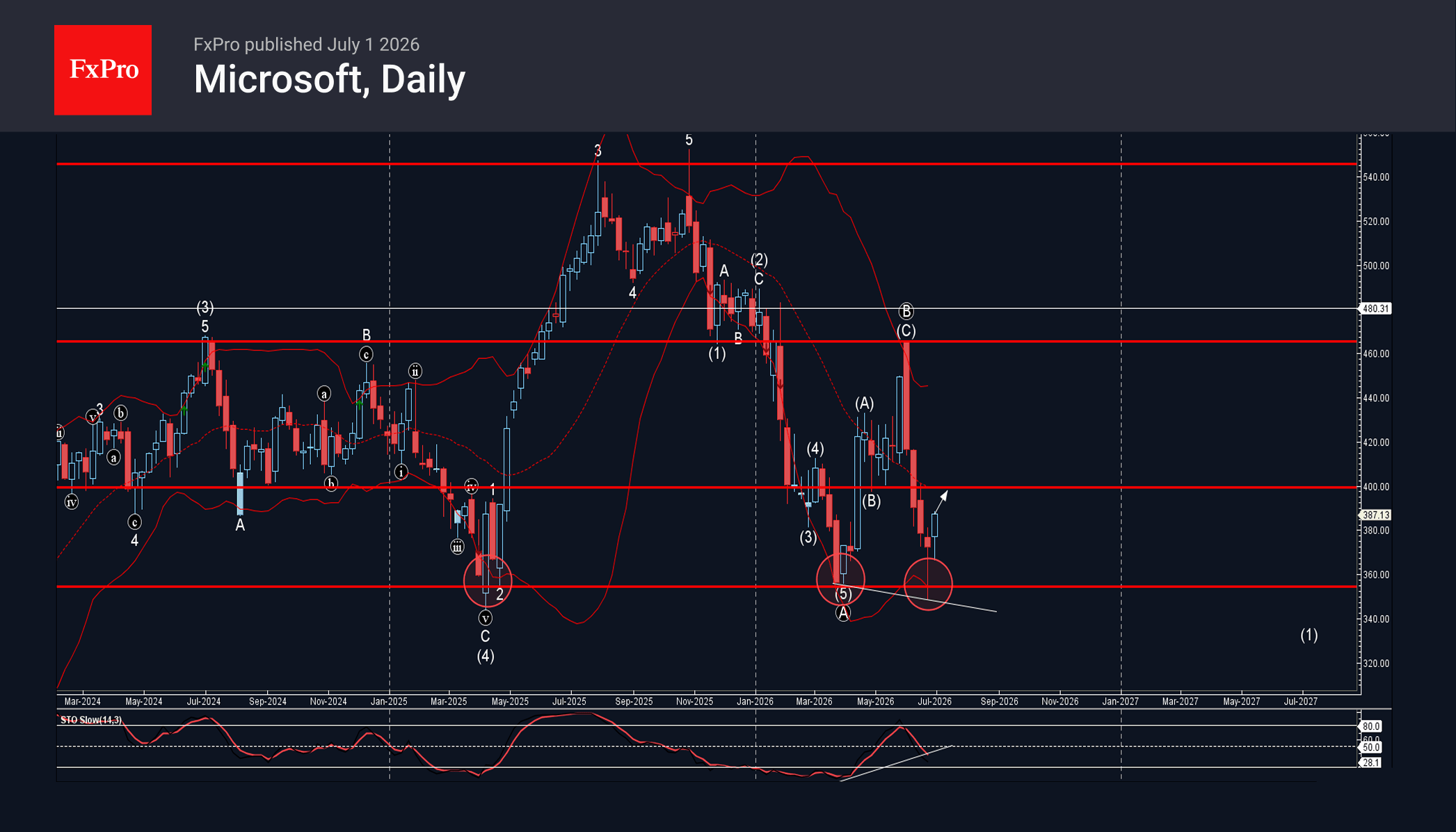Click the Jan-2025 date axis label
This screenshot has width=1456, height=832.
coord(389,701)
